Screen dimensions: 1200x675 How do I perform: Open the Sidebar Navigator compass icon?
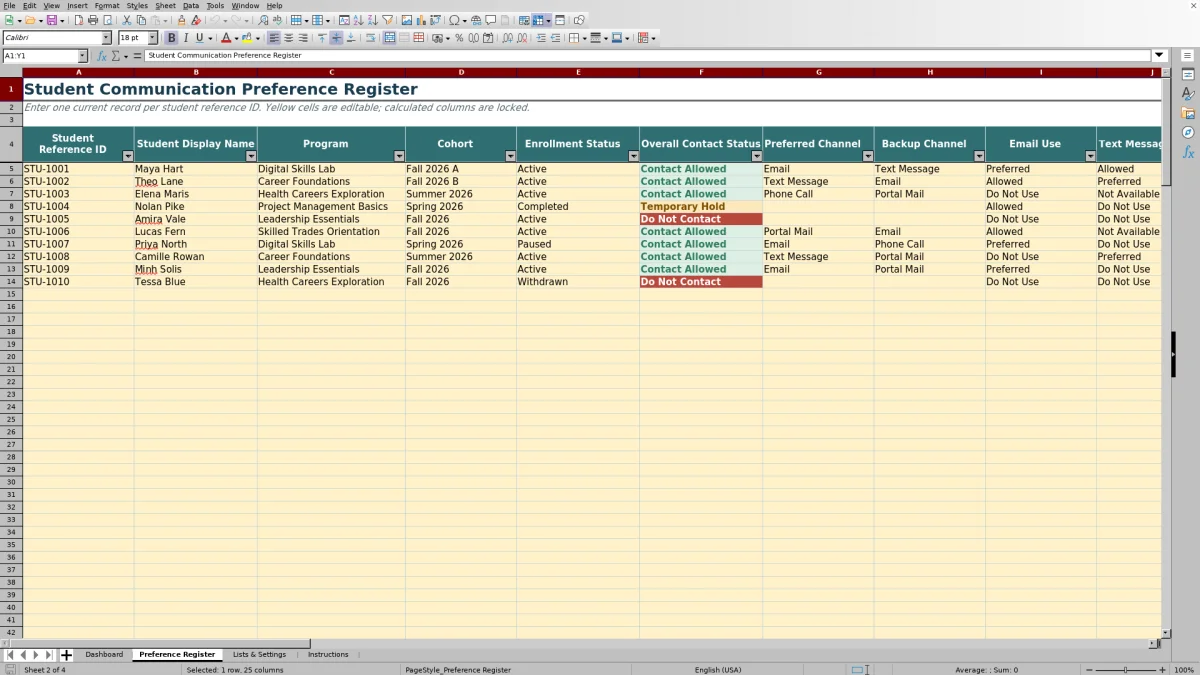coord(1188,132)
